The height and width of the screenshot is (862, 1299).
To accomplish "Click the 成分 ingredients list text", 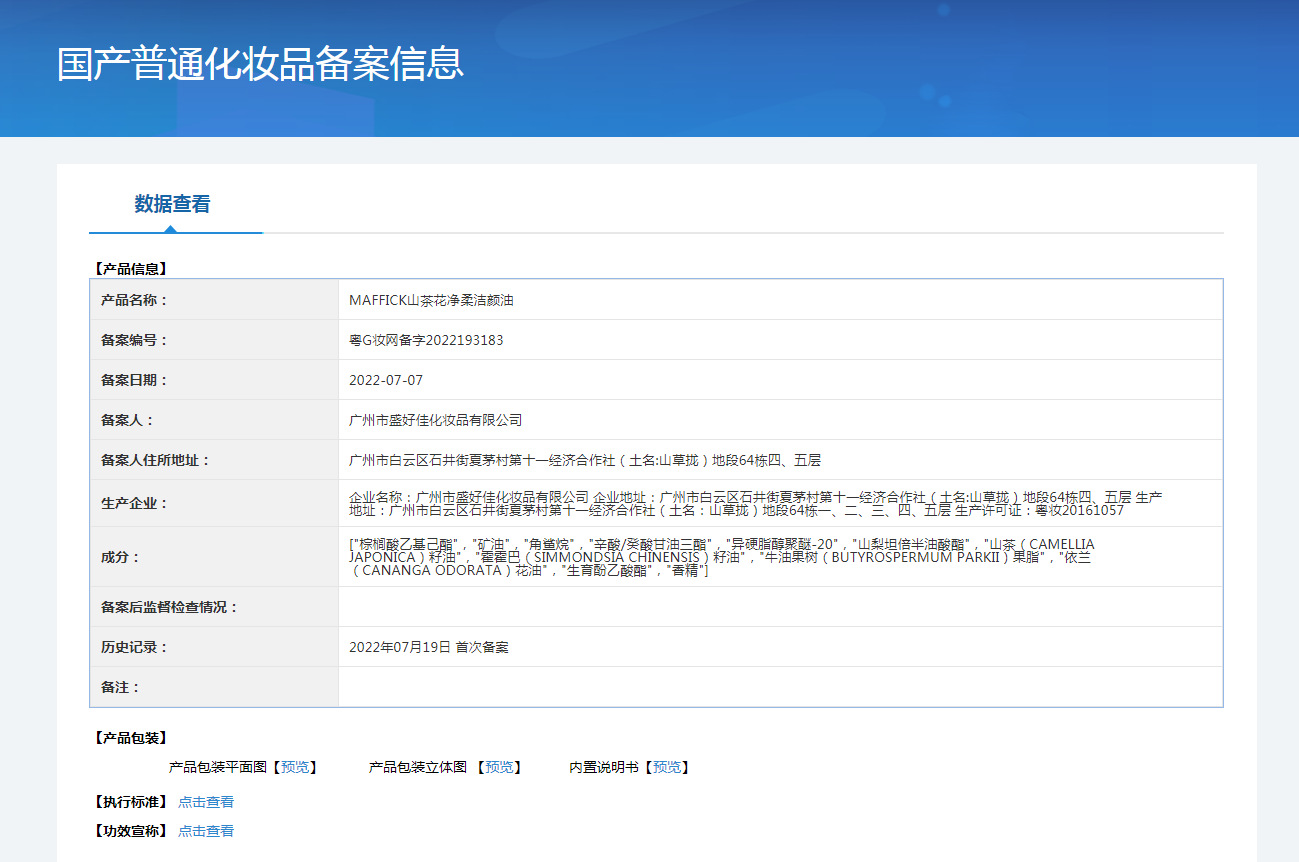I will (x=720, y=557).
